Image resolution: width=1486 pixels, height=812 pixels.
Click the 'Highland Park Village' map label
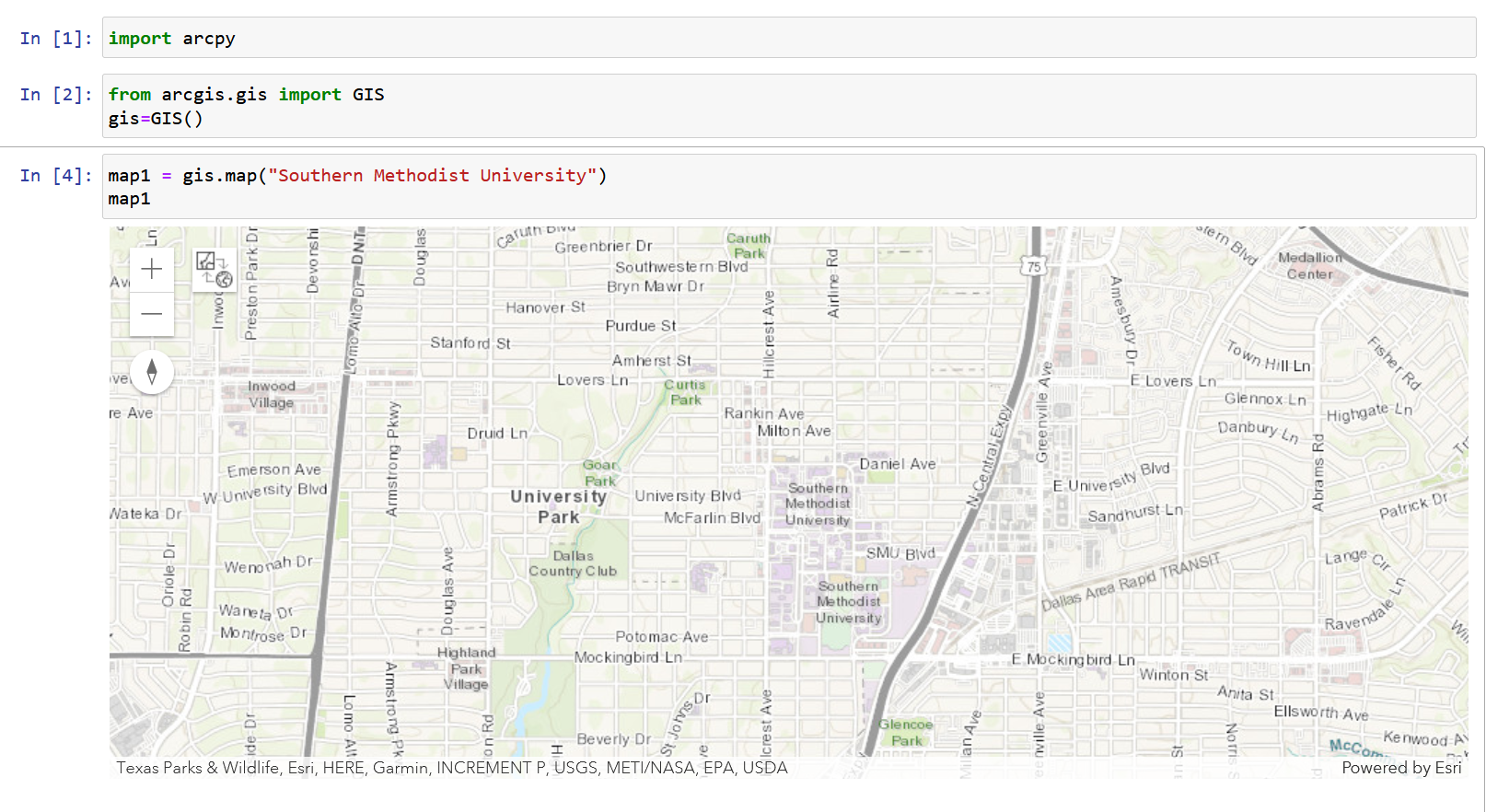point(466,668)
